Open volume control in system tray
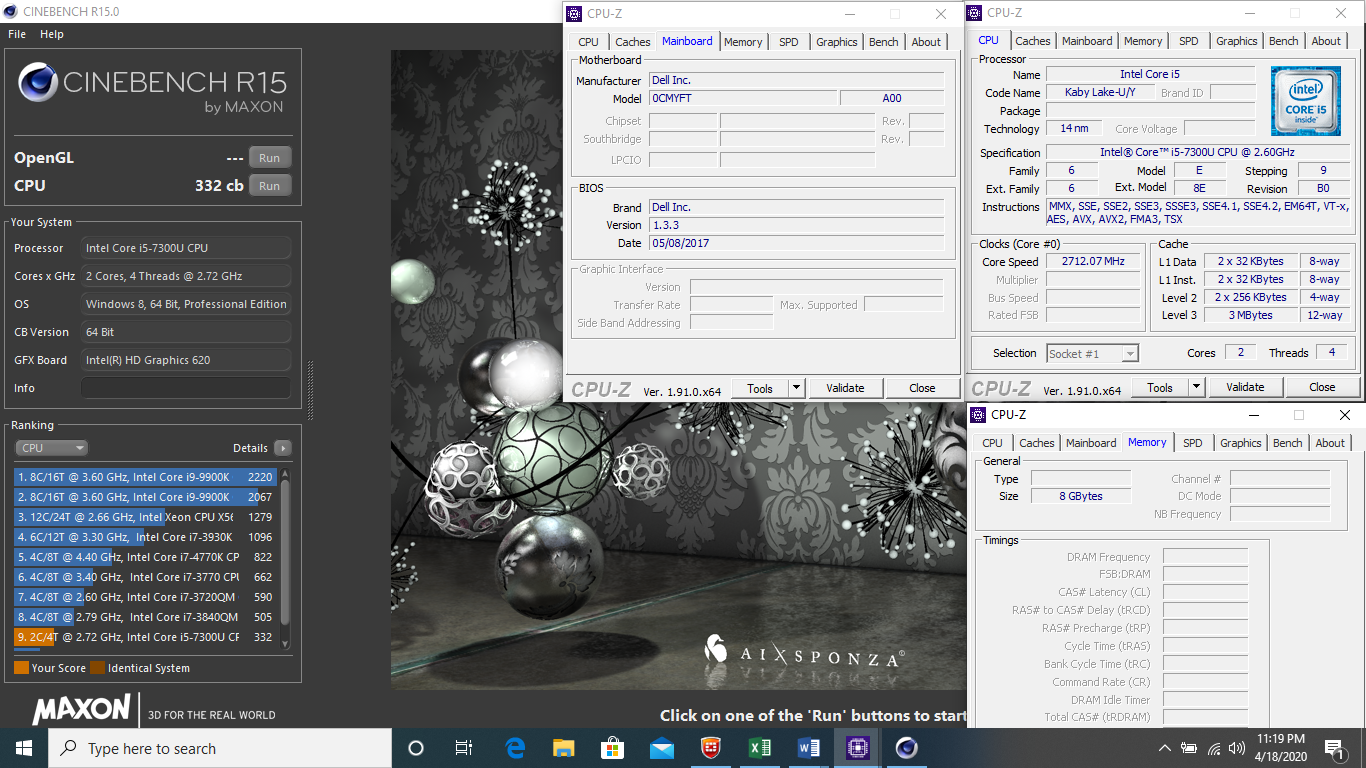This screenshot has height=768, width=1366. (x=1238, y=748)
